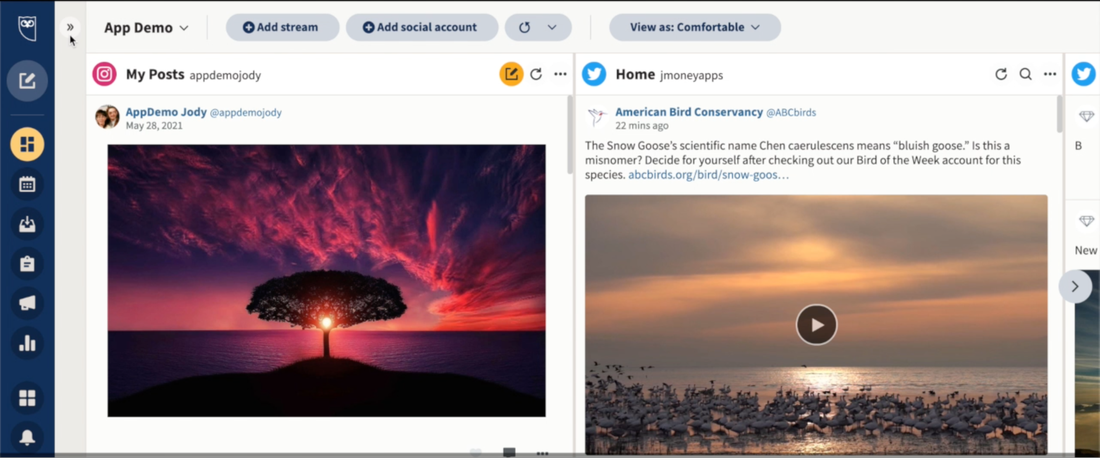Search within the Home Twitter stream
This screenshot has height=467, width=1100.
point(1025,74)
